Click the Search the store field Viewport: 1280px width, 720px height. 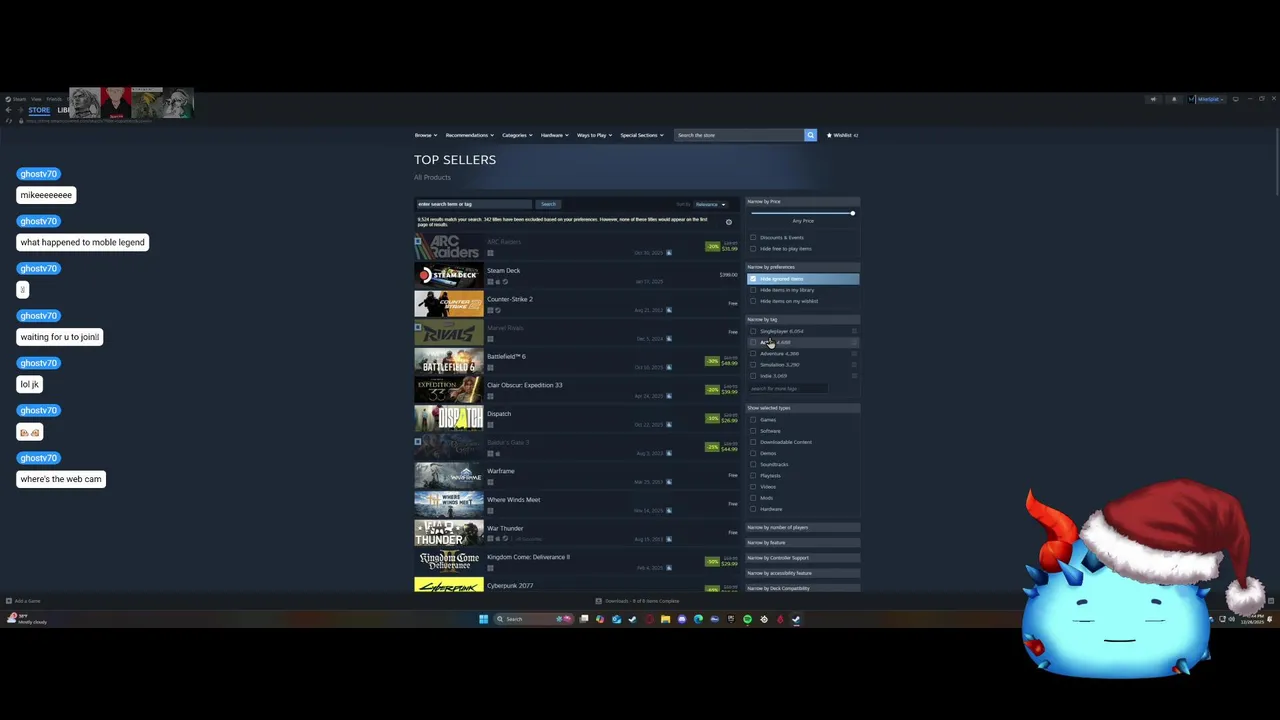pos(738,135)
